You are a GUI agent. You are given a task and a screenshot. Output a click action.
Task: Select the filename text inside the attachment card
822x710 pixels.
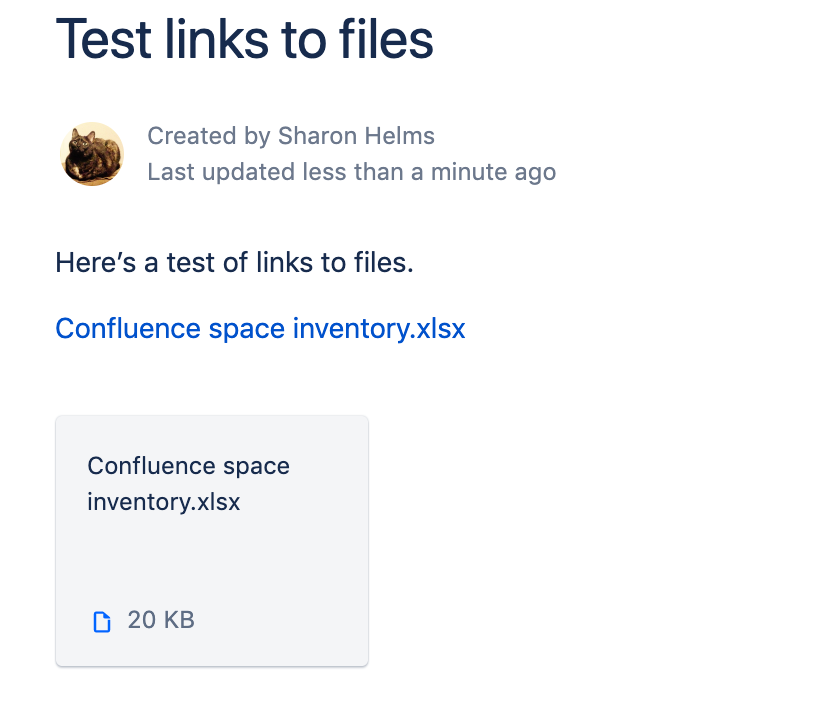point(188,483)
